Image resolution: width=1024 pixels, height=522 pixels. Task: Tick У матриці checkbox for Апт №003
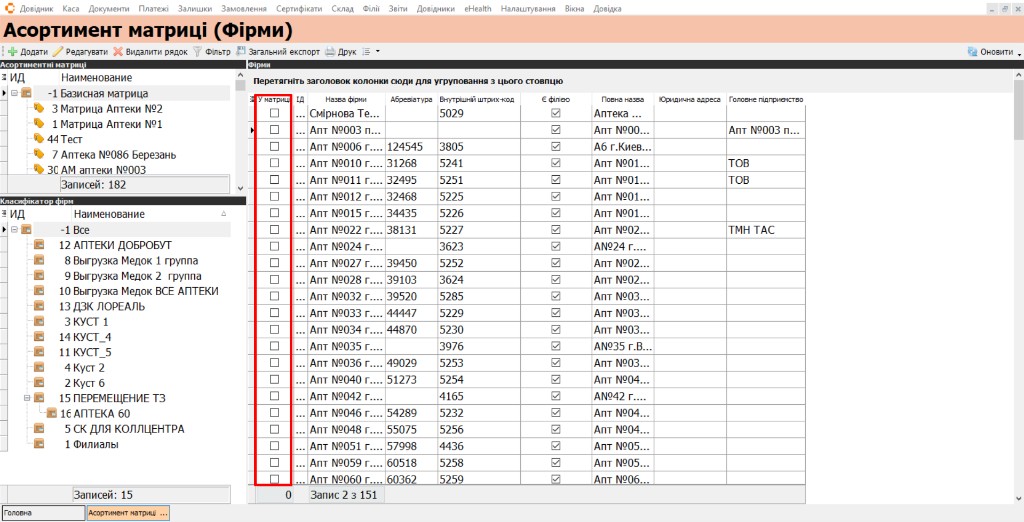point(274,130)
